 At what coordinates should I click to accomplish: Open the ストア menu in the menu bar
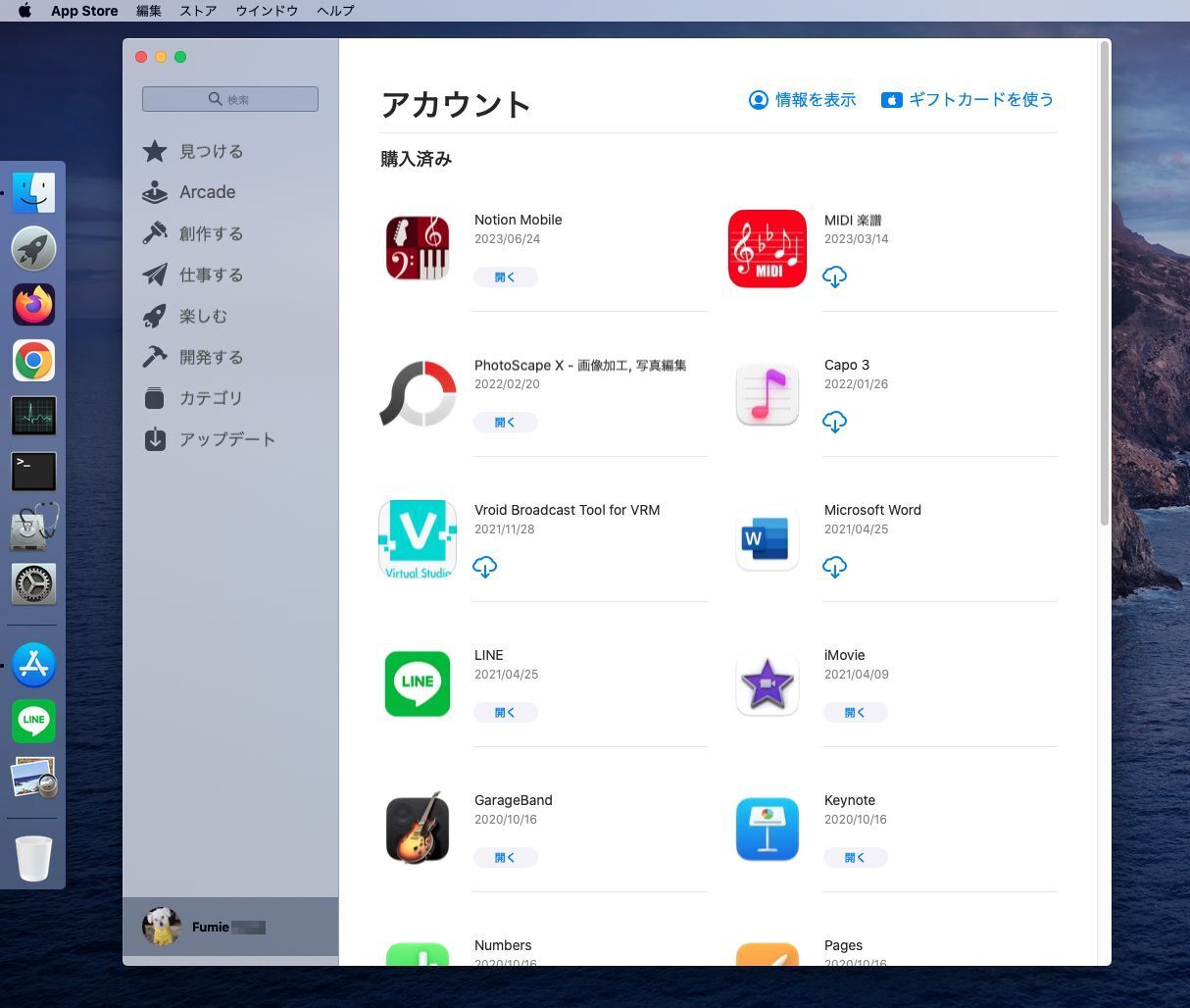click(198, 11)
